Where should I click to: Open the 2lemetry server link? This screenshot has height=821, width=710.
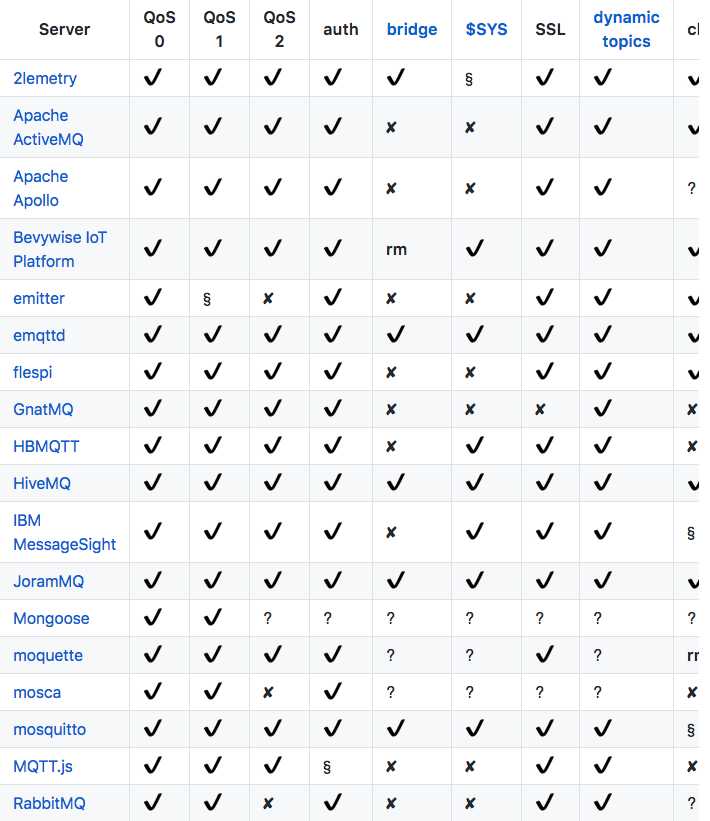[x=45, y=78]
